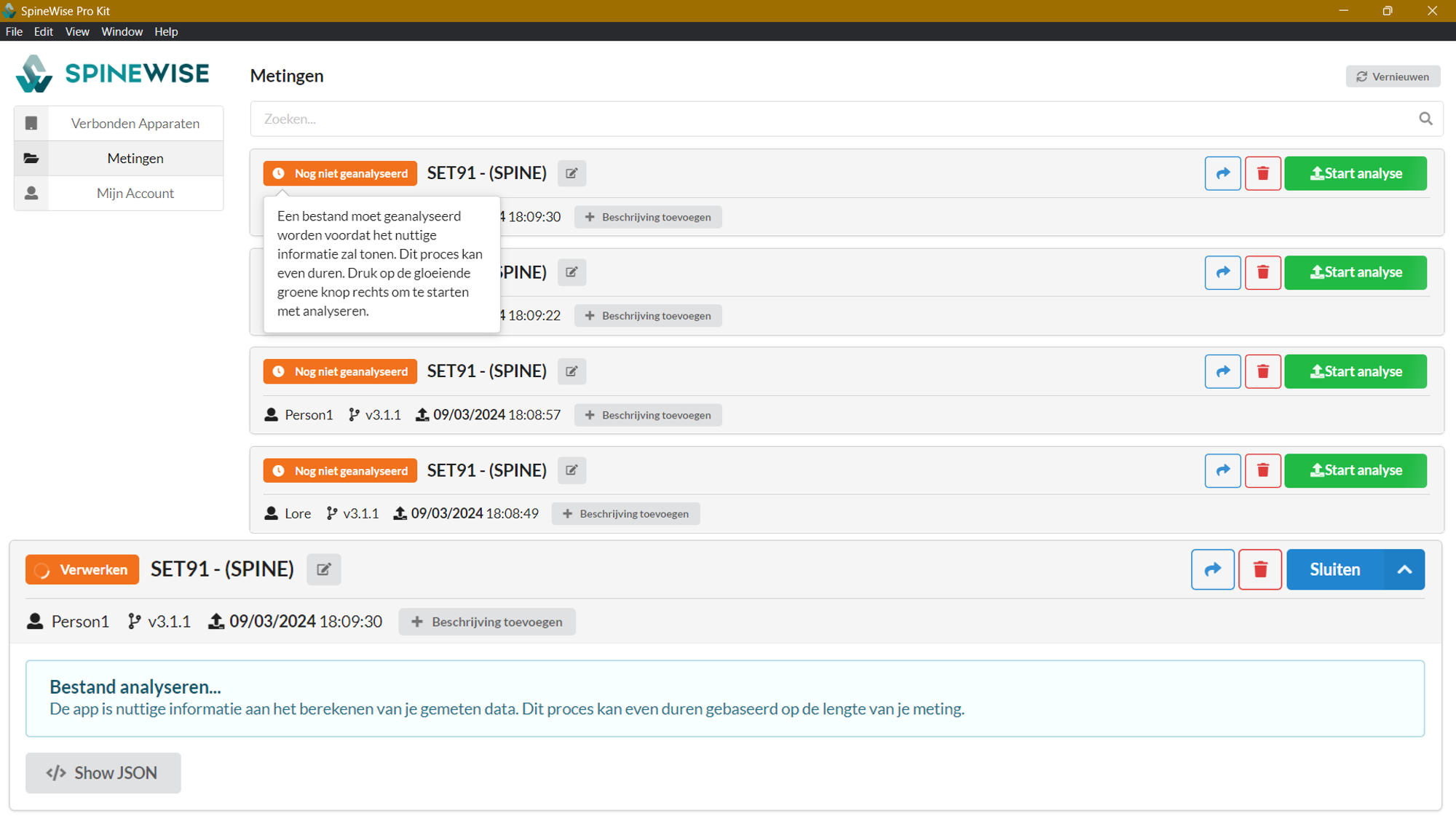Viewport: 1456px width, 819px height.
Task: Collapse the panel using the chevron beside Sluiten
Action: tap(1404, 569)
